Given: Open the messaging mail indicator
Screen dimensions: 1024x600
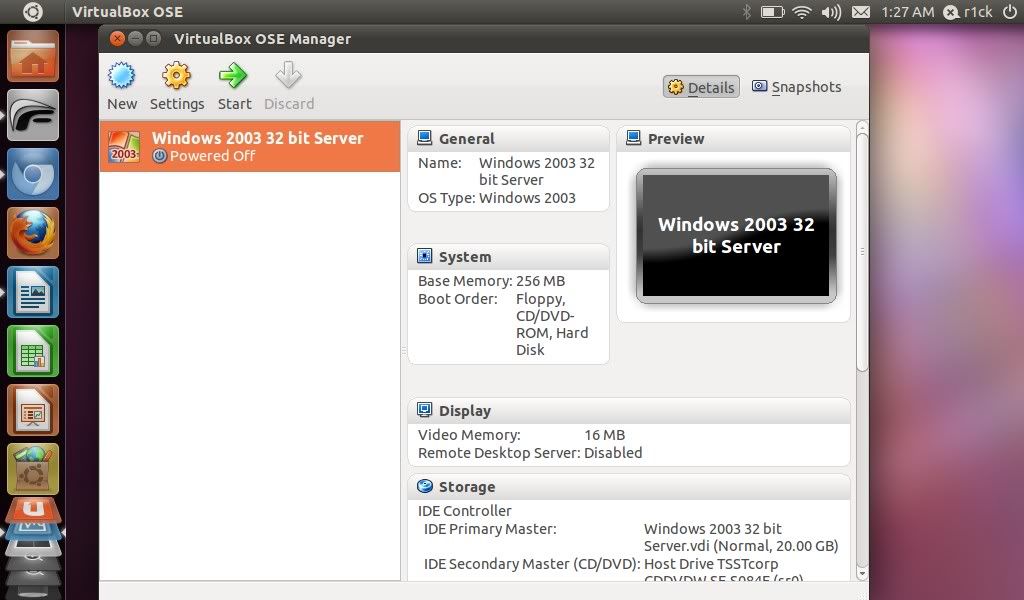Looking at the screenshot, I should point(861,12).
